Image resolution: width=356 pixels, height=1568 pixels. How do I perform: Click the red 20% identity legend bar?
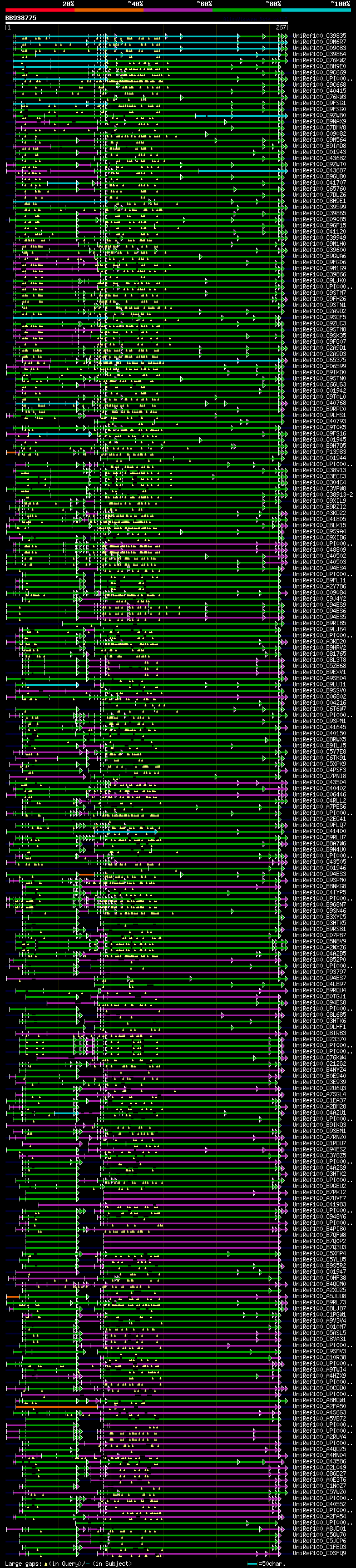tap(39, 11)
